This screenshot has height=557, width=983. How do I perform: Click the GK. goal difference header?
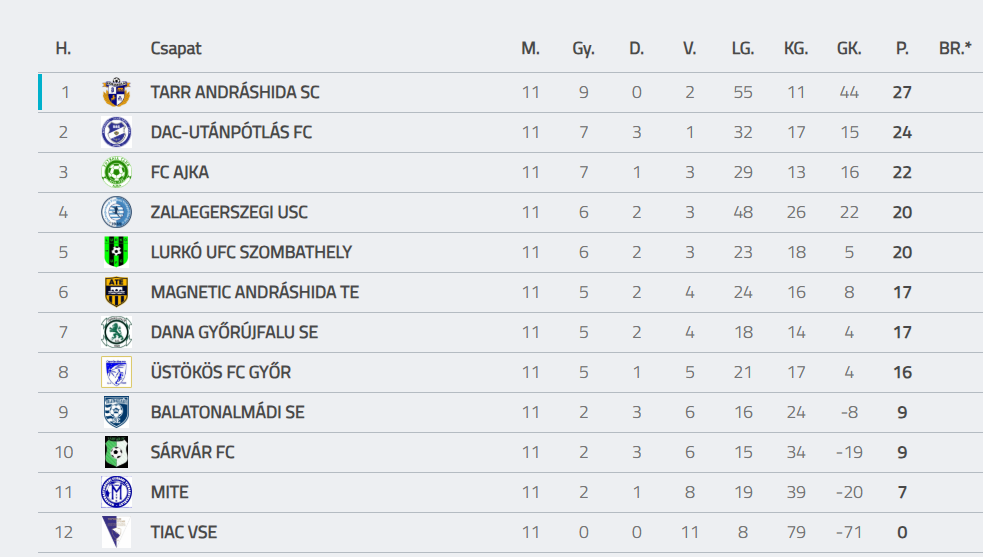(849, 48)
